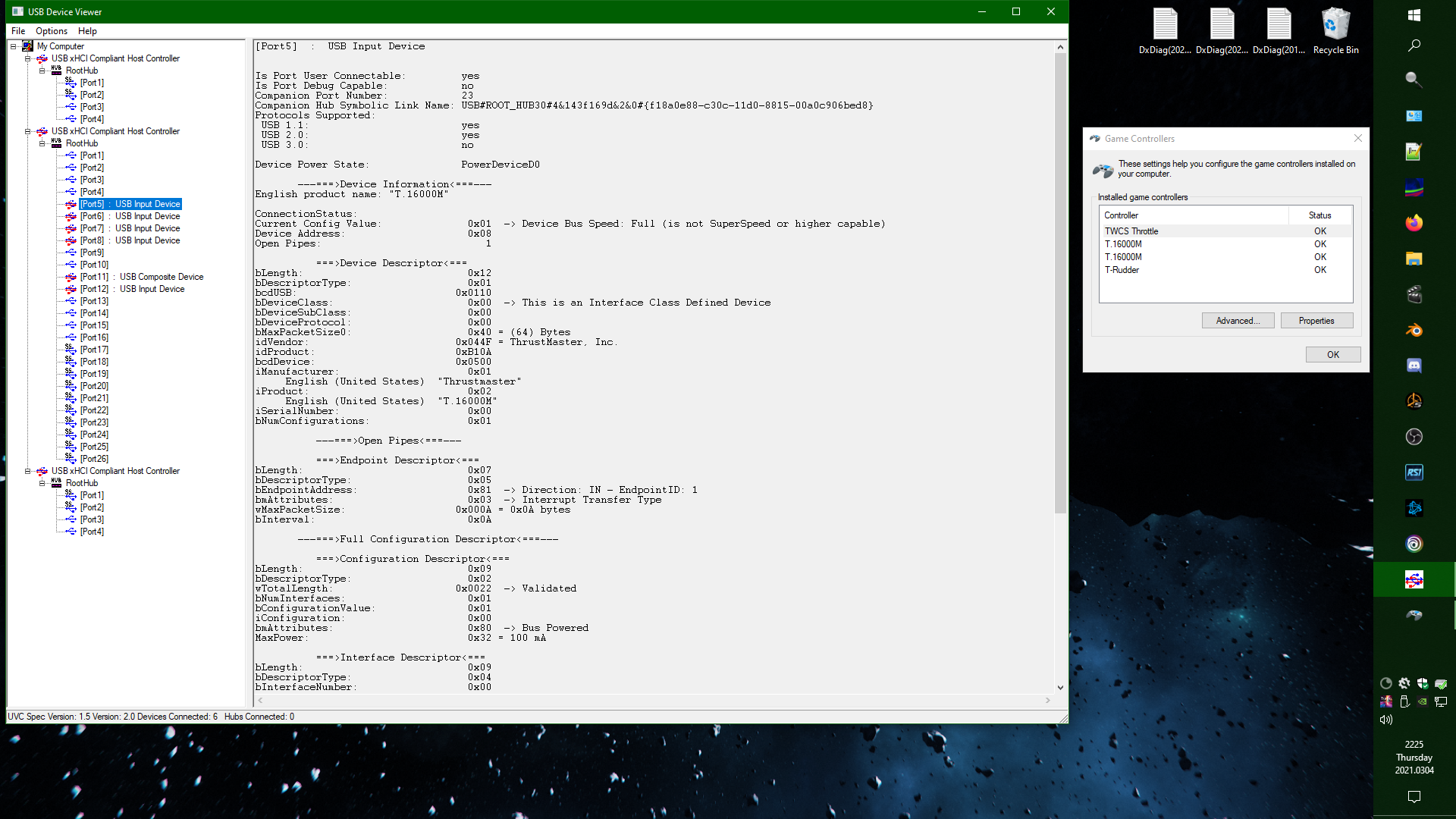Select T-Rudder in the controllers list
This screenshot has height=819, width=1456.
[1122, 270]
